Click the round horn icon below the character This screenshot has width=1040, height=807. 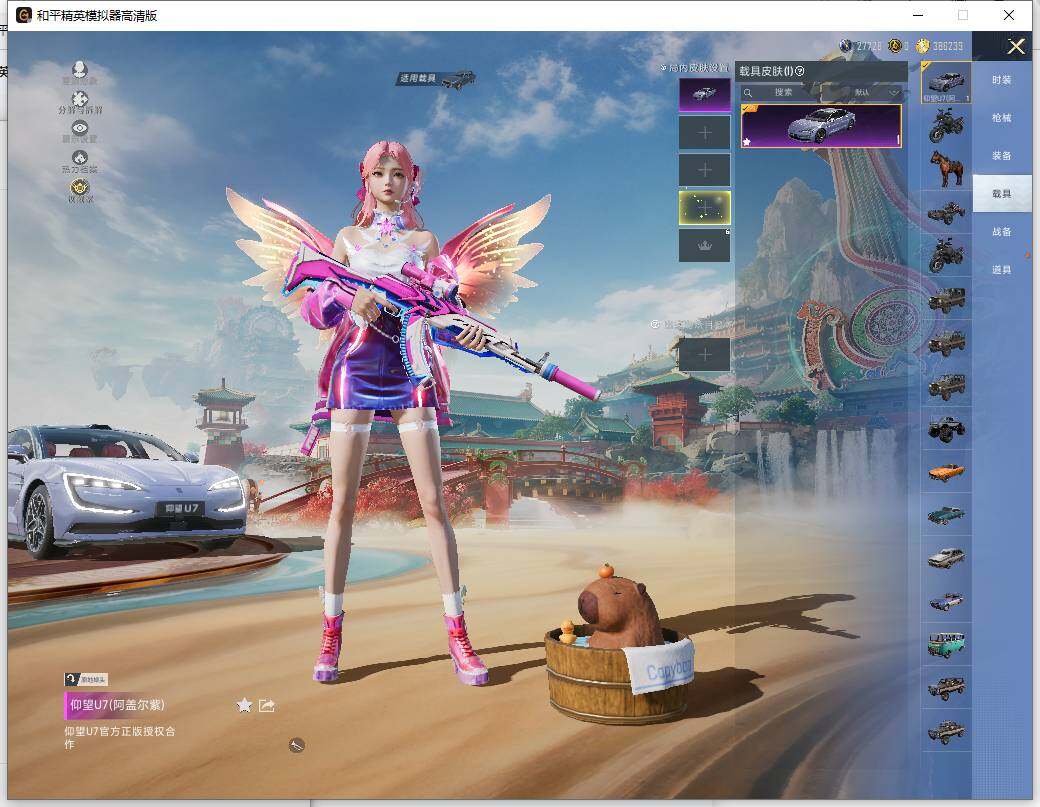296,745
